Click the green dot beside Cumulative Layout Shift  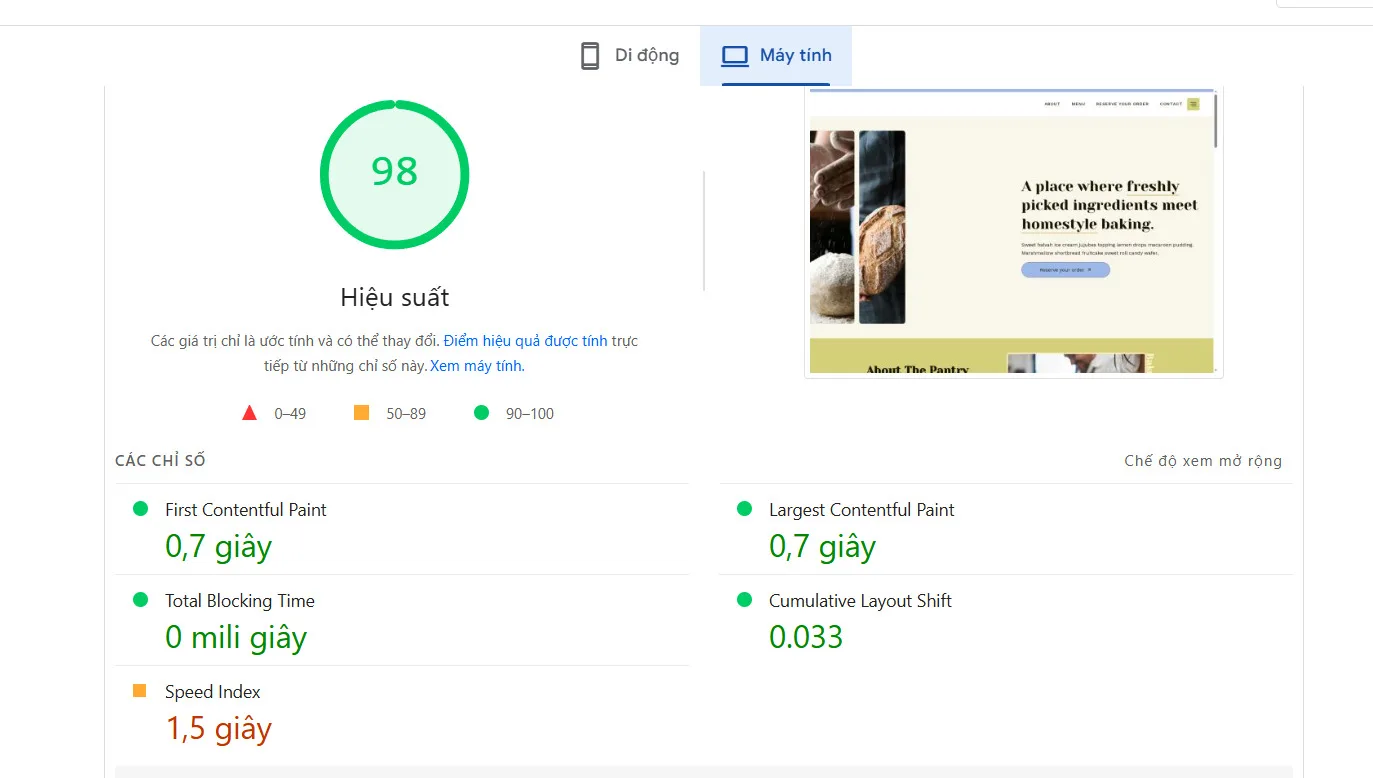[x=743, y=600]
